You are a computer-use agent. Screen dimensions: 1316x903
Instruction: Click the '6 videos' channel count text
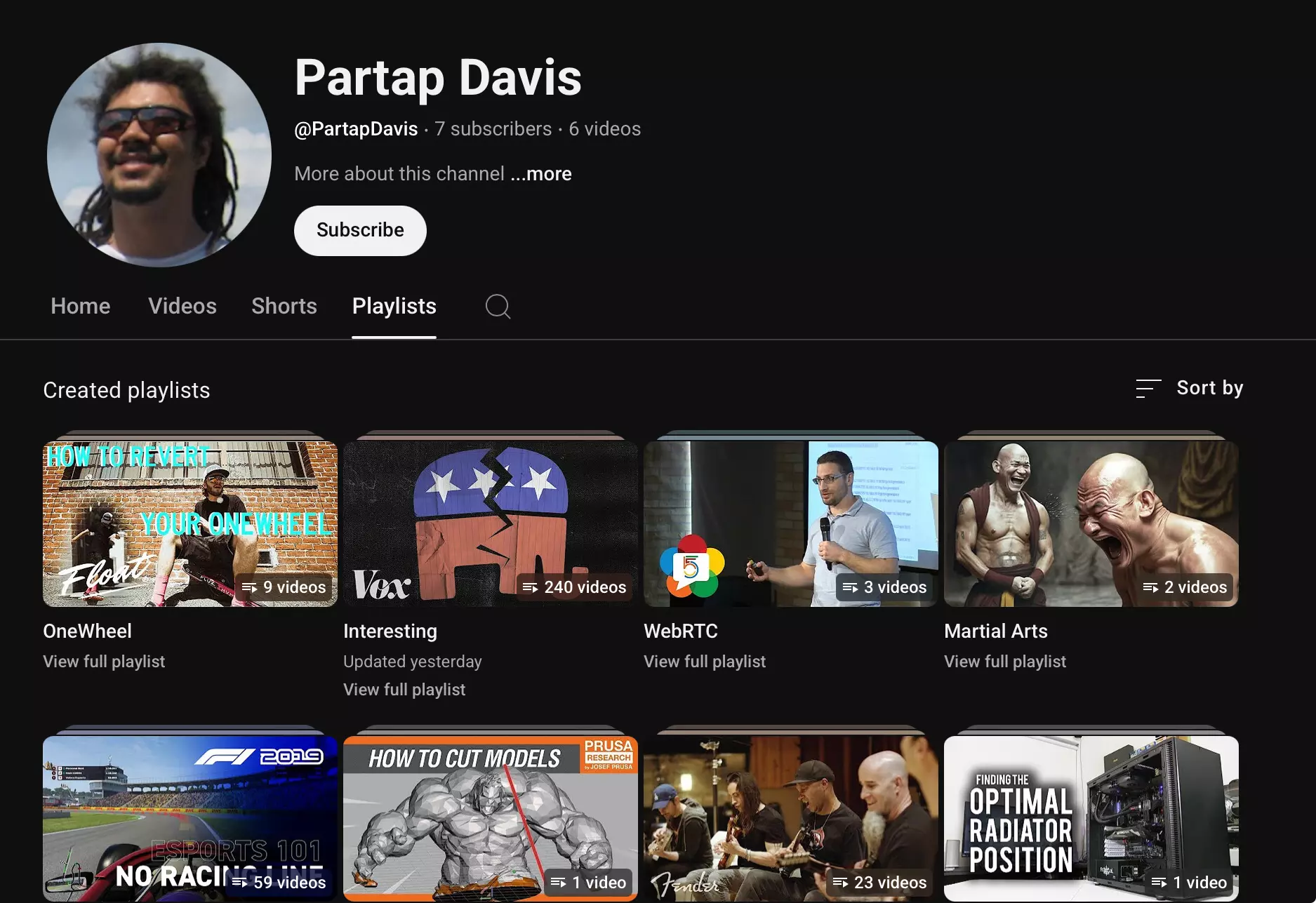point(604,129)
